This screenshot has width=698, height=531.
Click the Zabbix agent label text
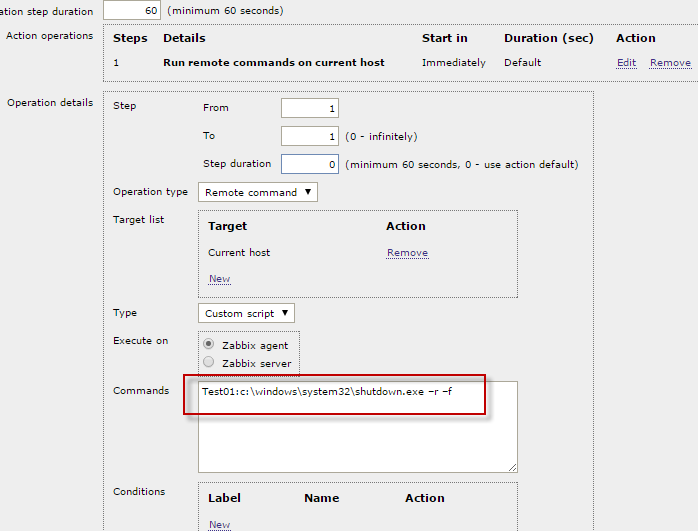[x=255, y=346]
